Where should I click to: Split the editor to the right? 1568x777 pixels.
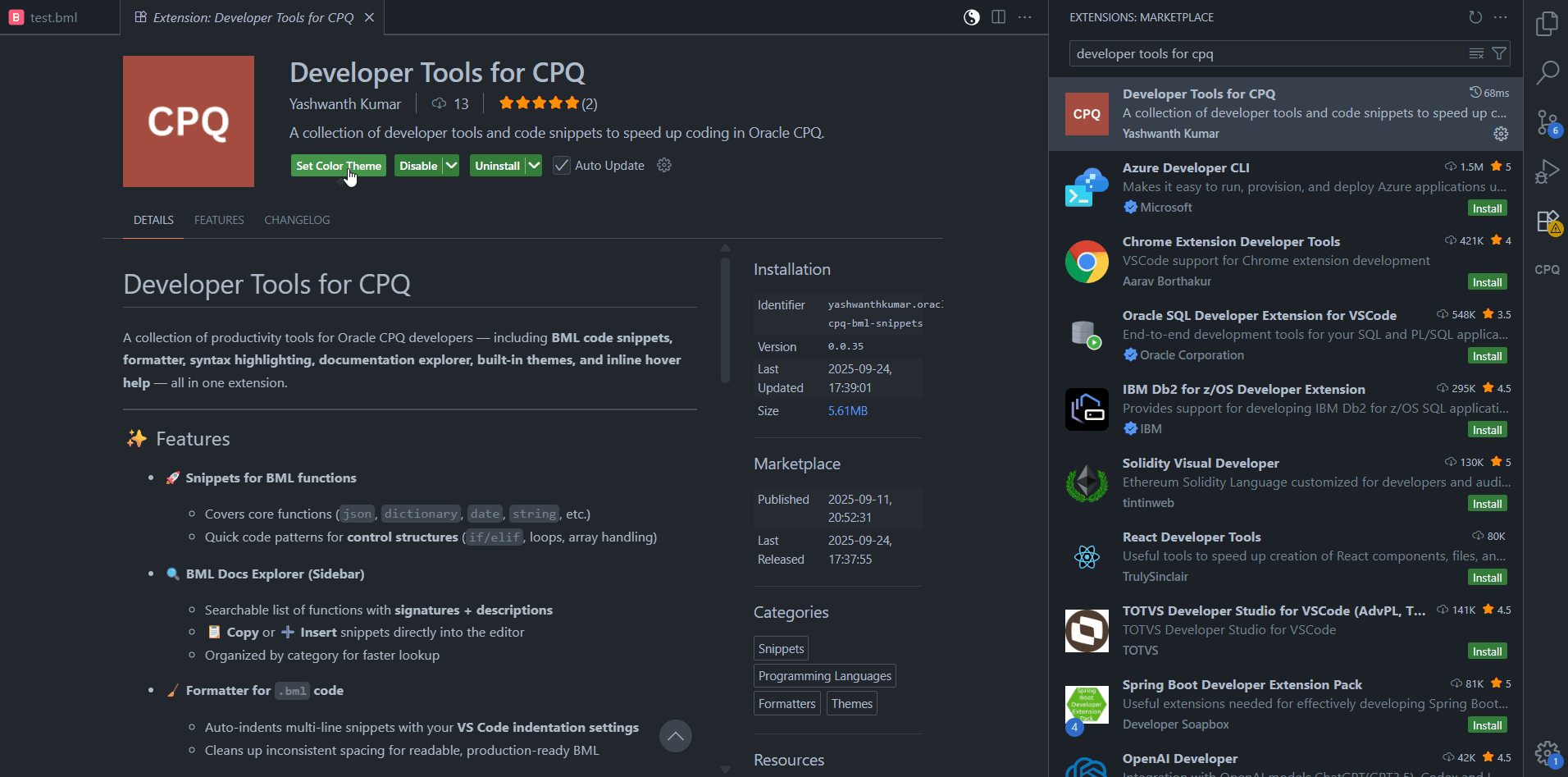[998, 17]
